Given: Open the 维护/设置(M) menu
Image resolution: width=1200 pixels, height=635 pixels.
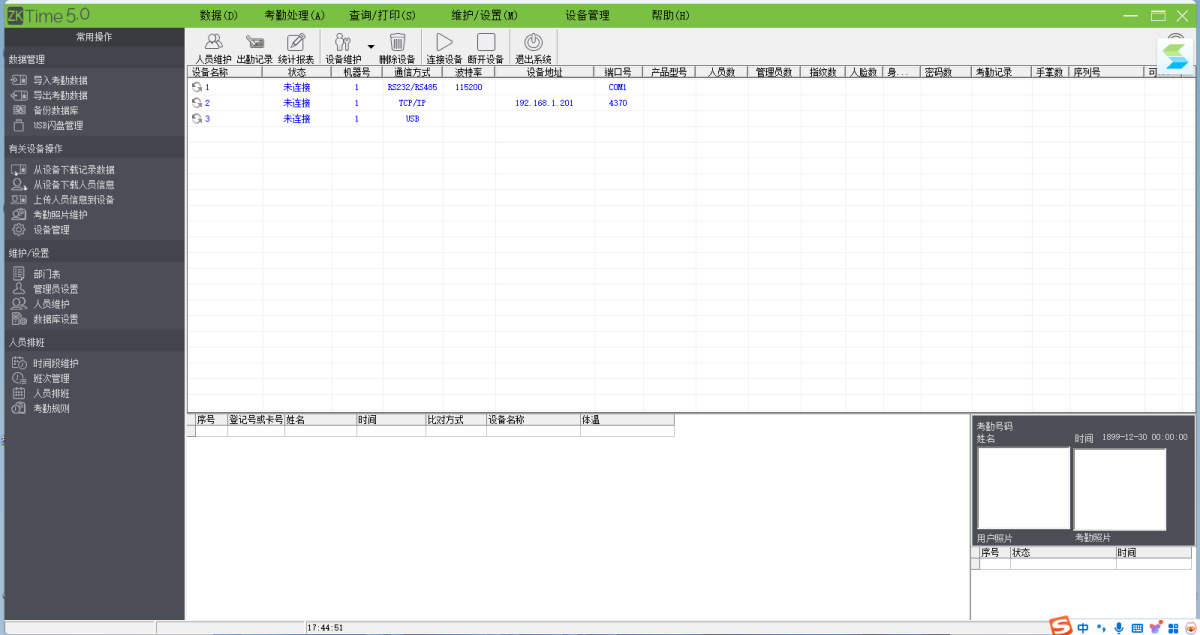Looking at the screenshot, I should (x=484, y=15).
